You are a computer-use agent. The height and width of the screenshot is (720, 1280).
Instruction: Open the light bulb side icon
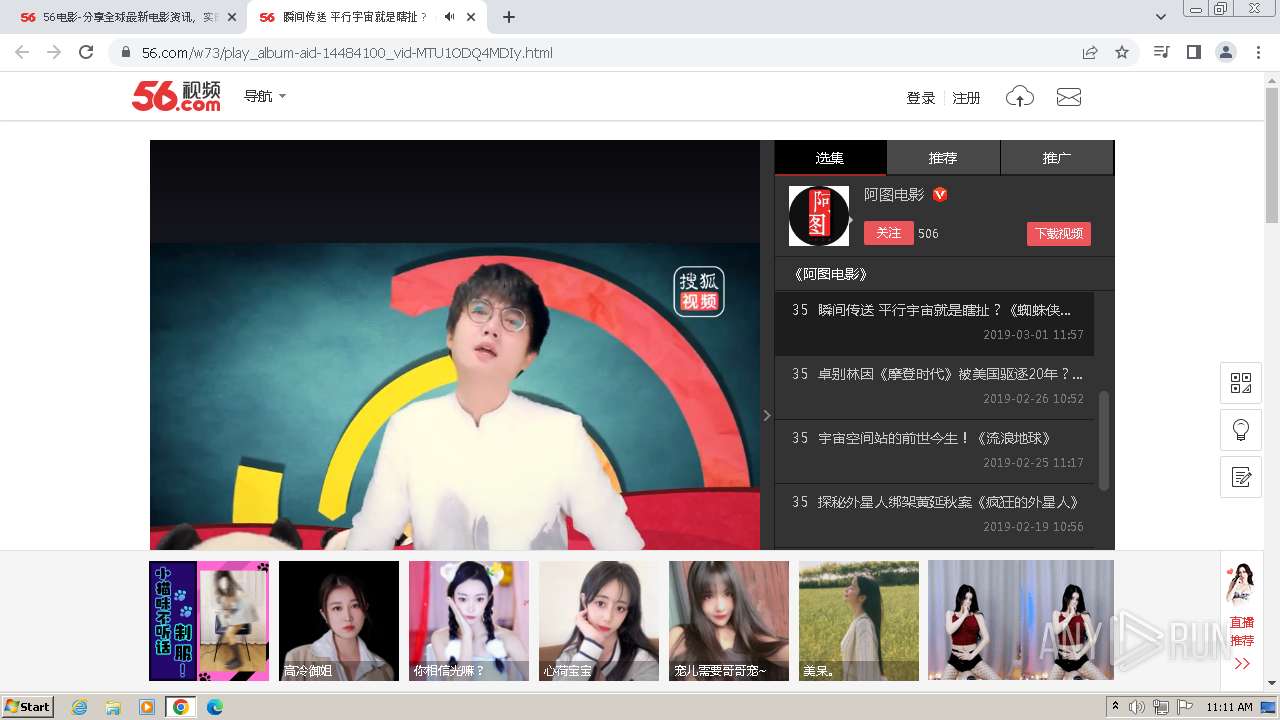1241,430
